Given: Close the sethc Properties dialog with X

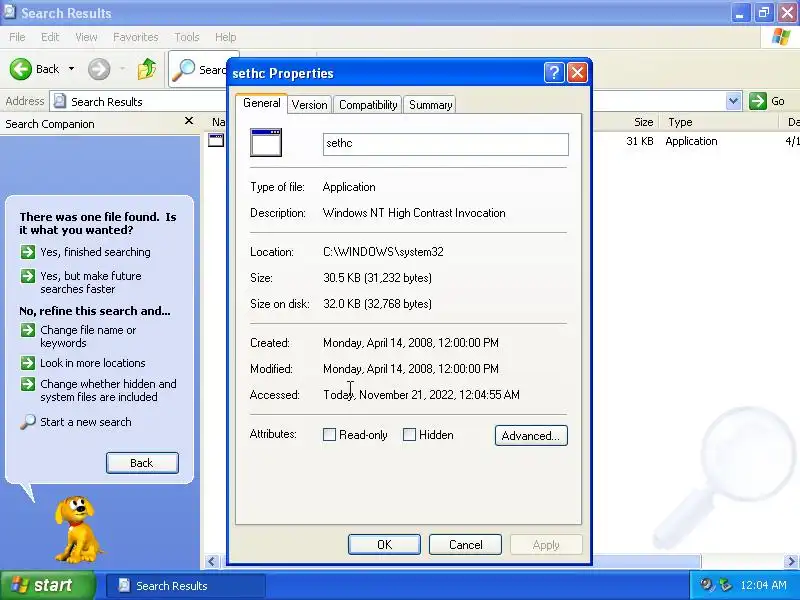Looking at the screenshot, I should tap(578, 72).
